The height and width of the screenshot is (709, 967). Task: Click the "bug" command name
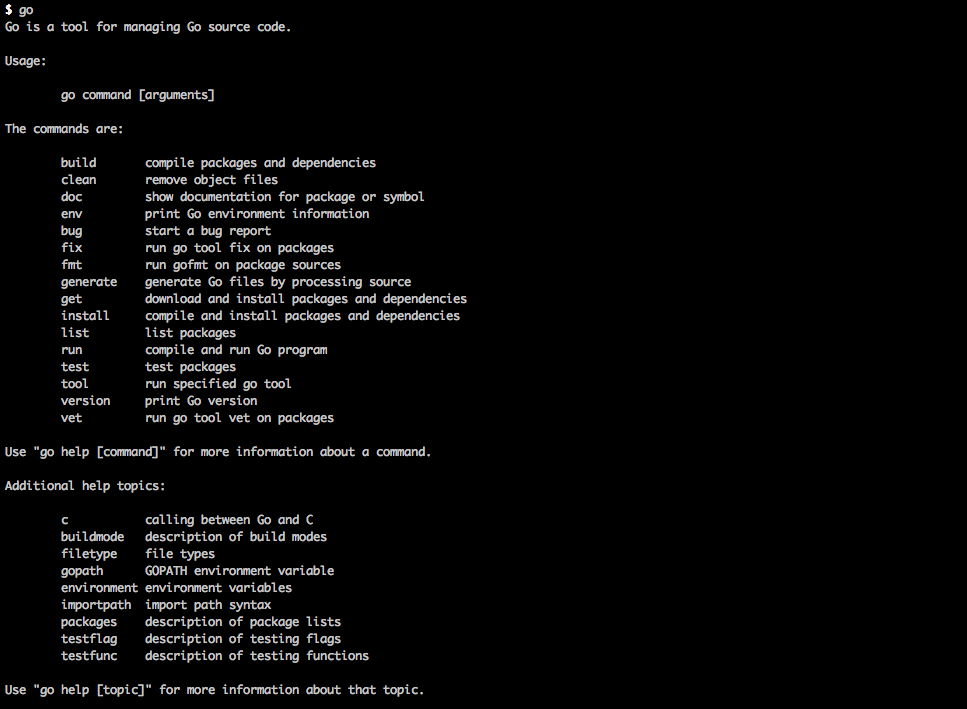[x=71, y=231]
